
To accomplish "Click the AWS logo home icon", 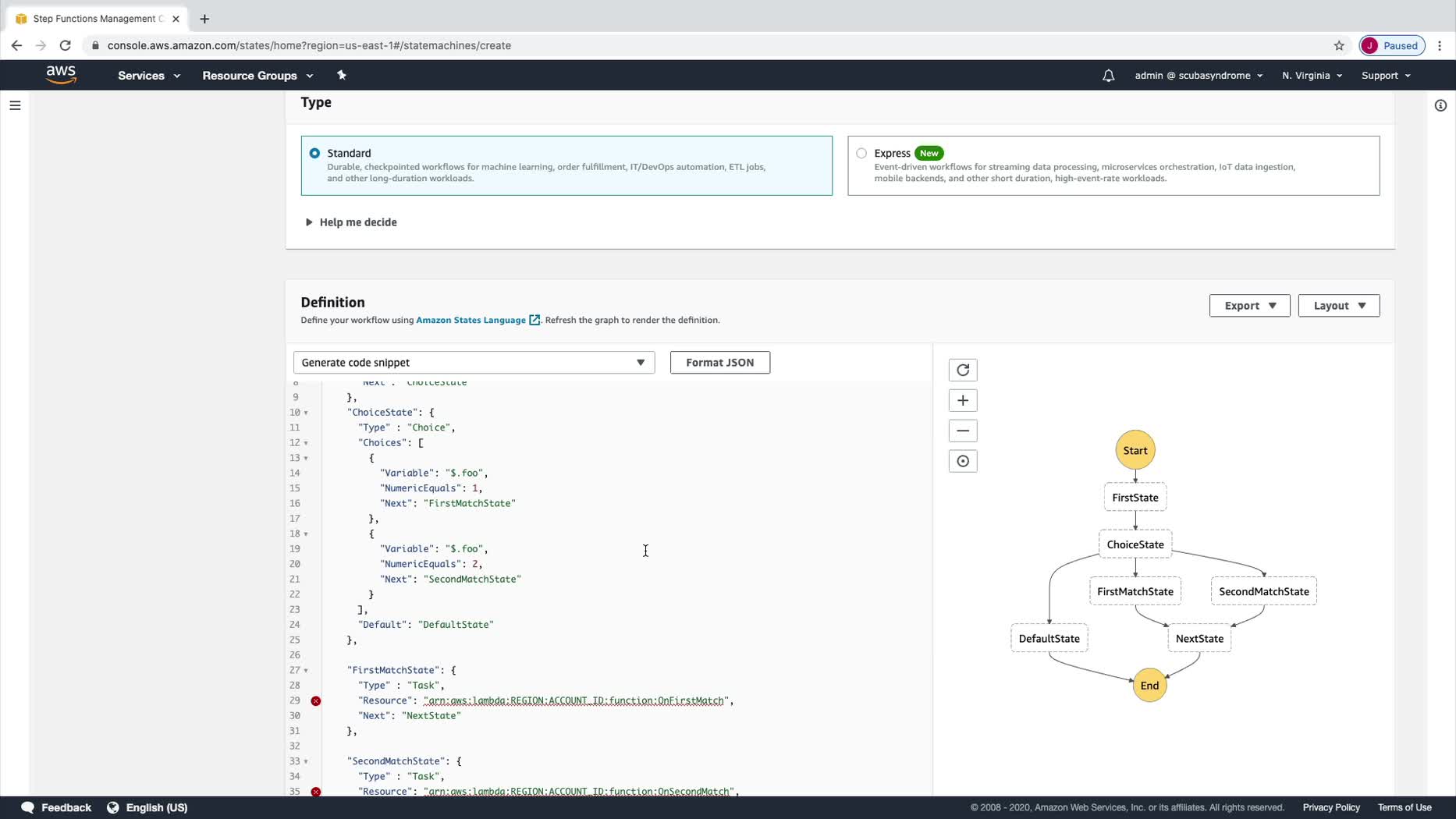I will pyautogui.click(x=61, y=75).
